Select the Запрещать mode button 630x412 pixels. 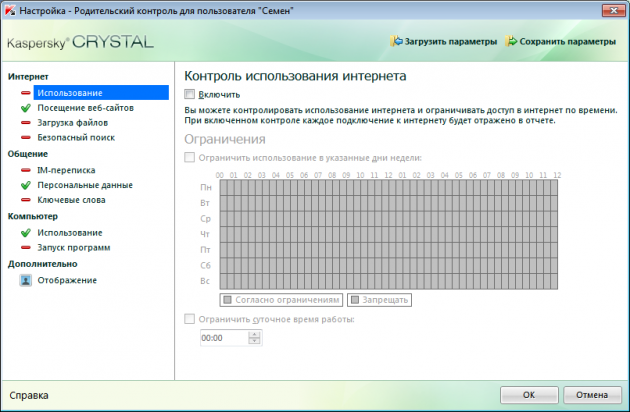click(x=379, y=300)
